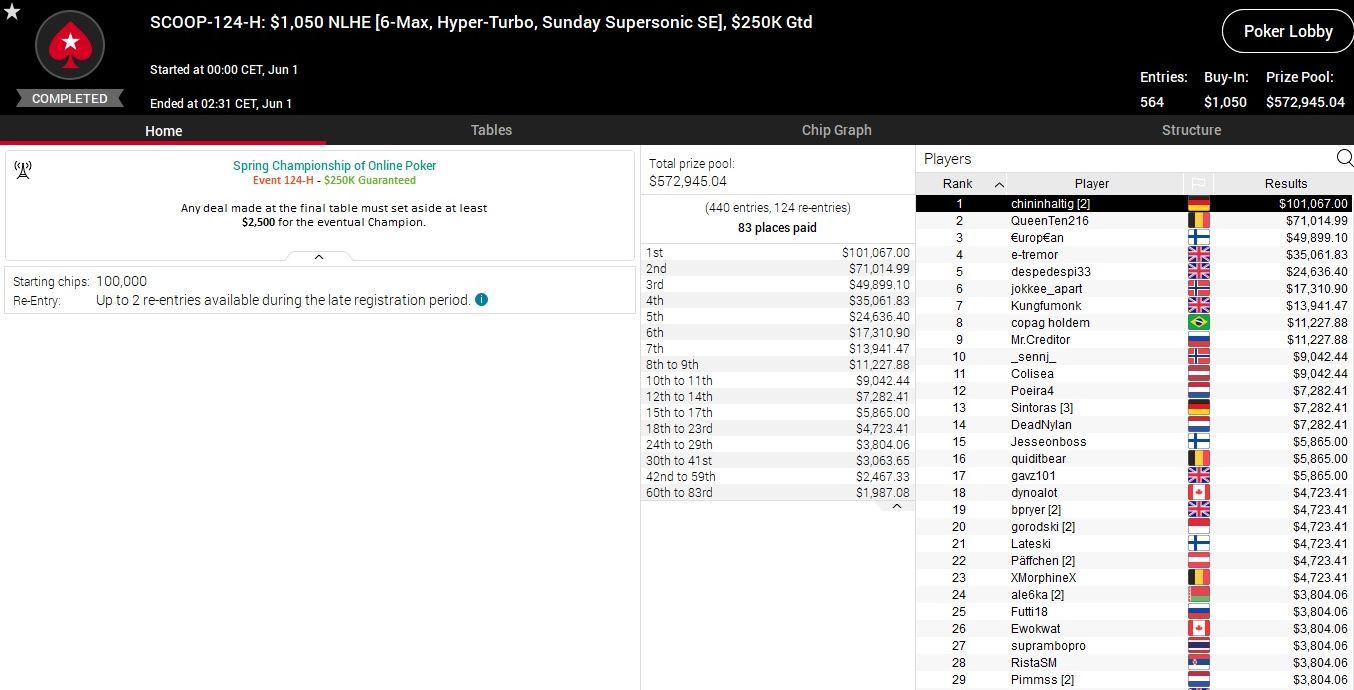
Task: Click the Brazil flag beside copag holdem
Action: pos(1198,323)
